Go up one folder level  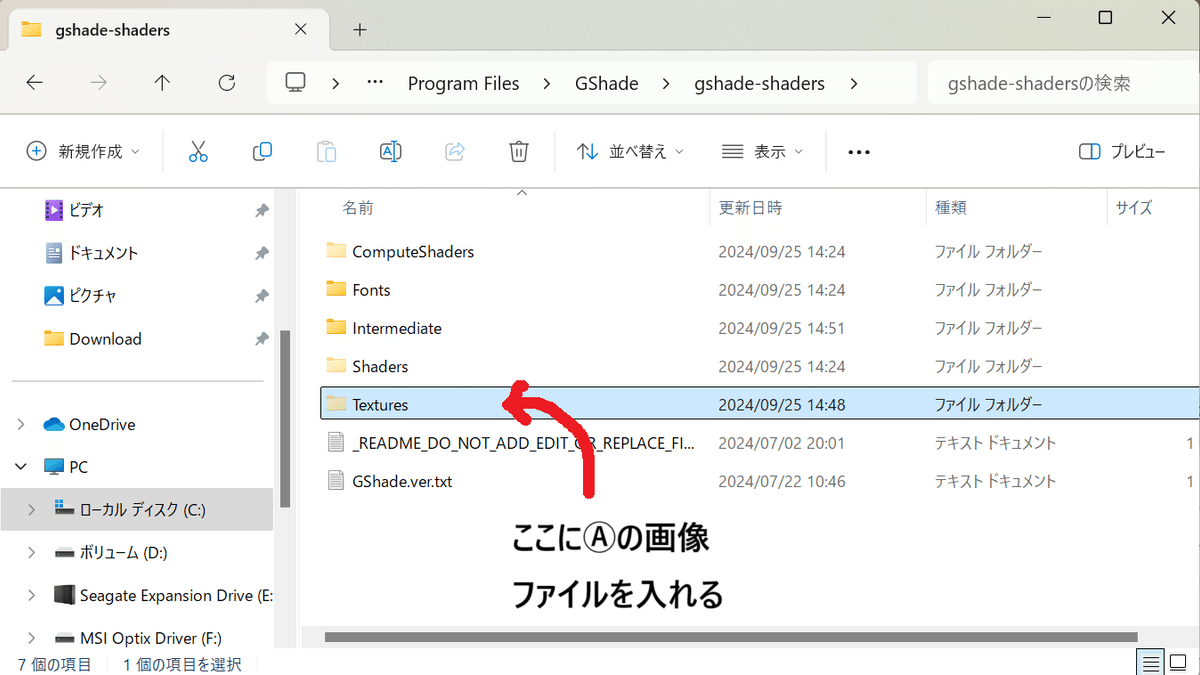point(162,83)
